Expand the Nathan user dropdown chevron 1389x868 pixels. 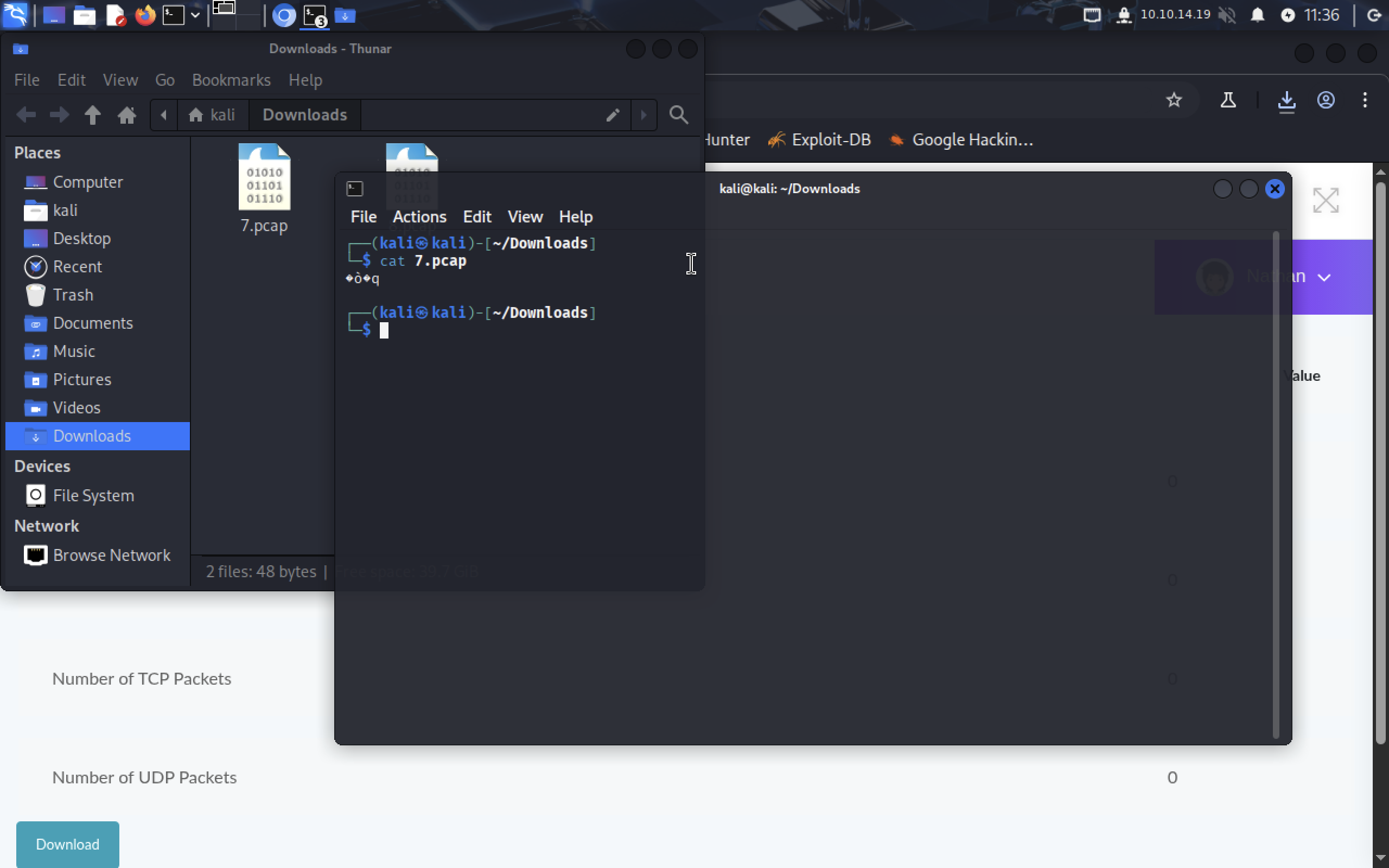(x=1323, y=278)
